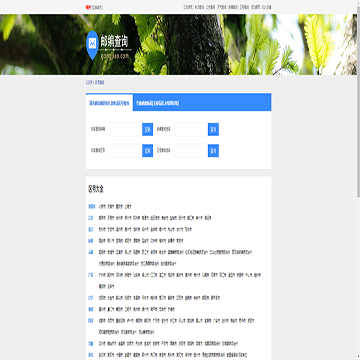Click the small red icon in top bar
The width and height of the screenshot is (360, 360).
click(88, 7)
